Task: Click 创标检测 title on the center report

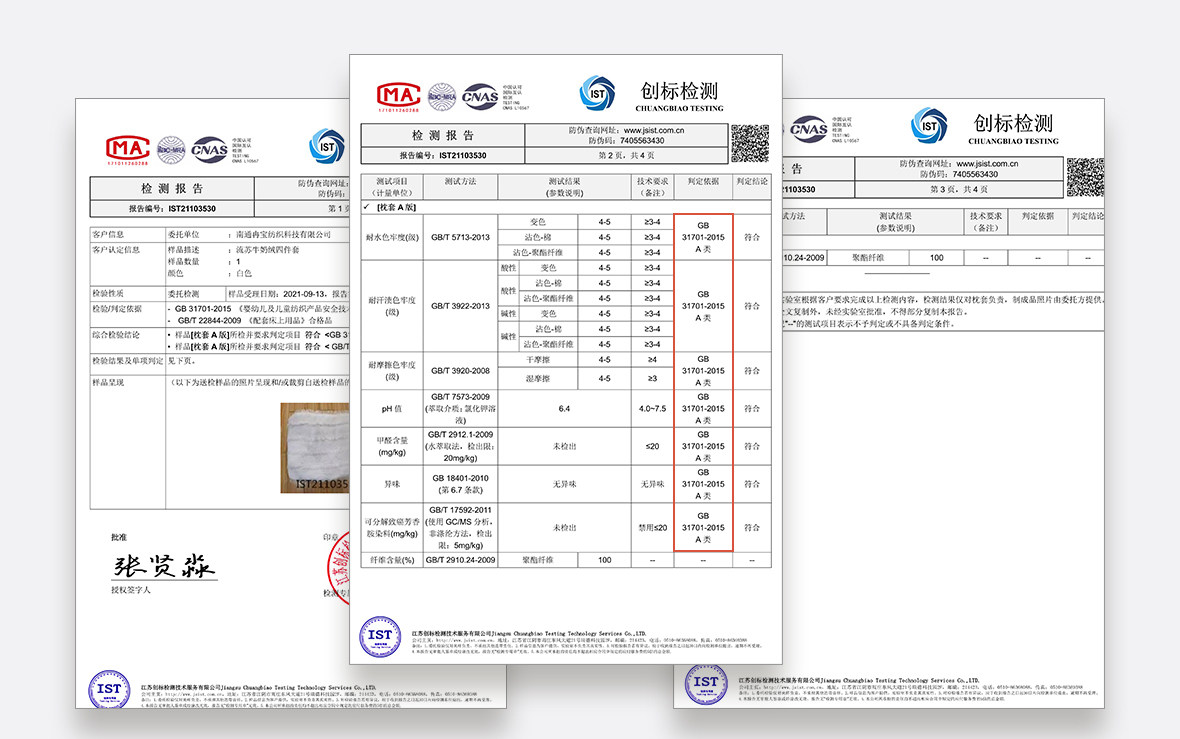Action: click(679, 91)
